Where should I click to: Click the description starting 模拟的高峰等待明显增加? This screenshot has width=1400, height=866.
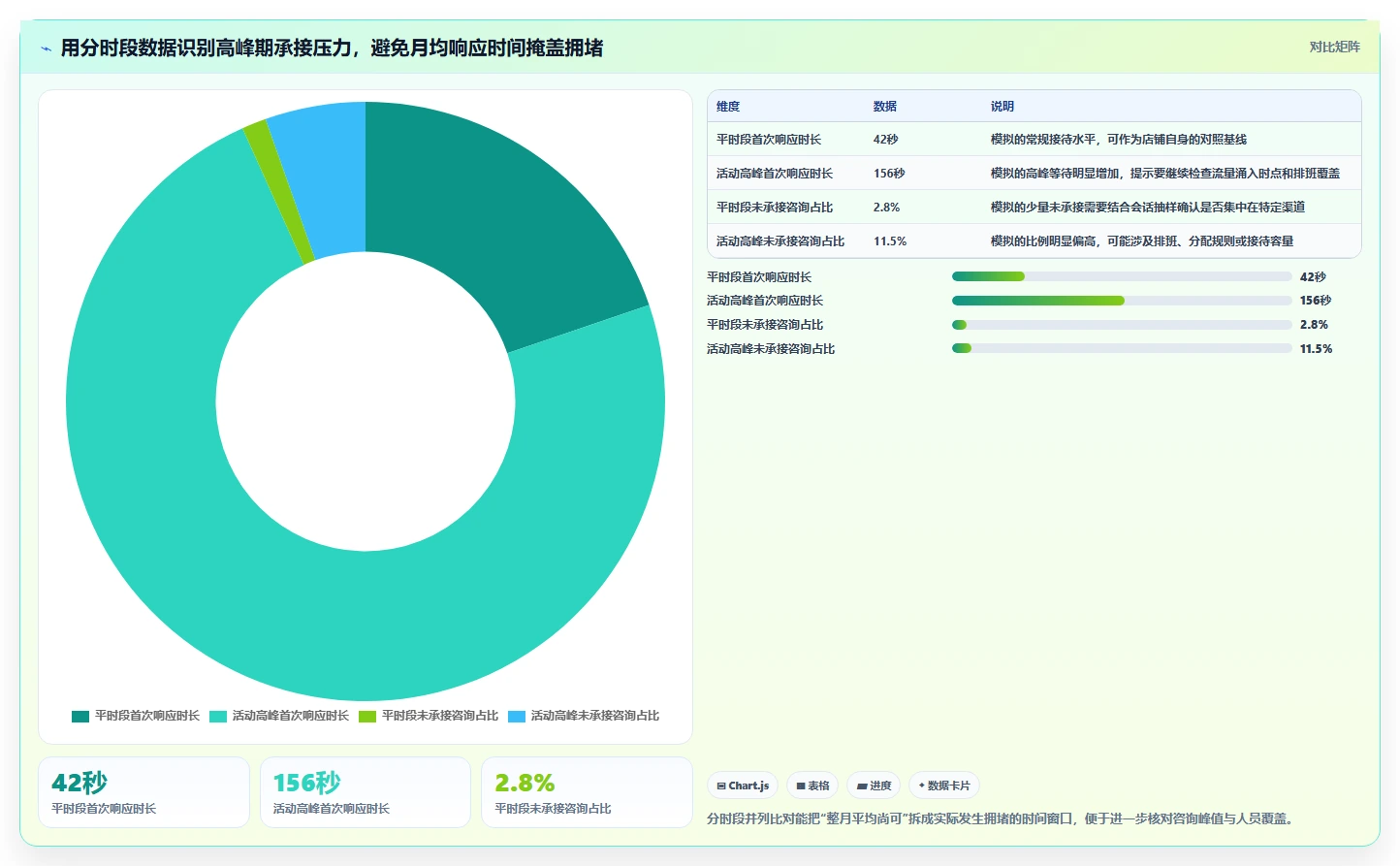[1165, 174]
